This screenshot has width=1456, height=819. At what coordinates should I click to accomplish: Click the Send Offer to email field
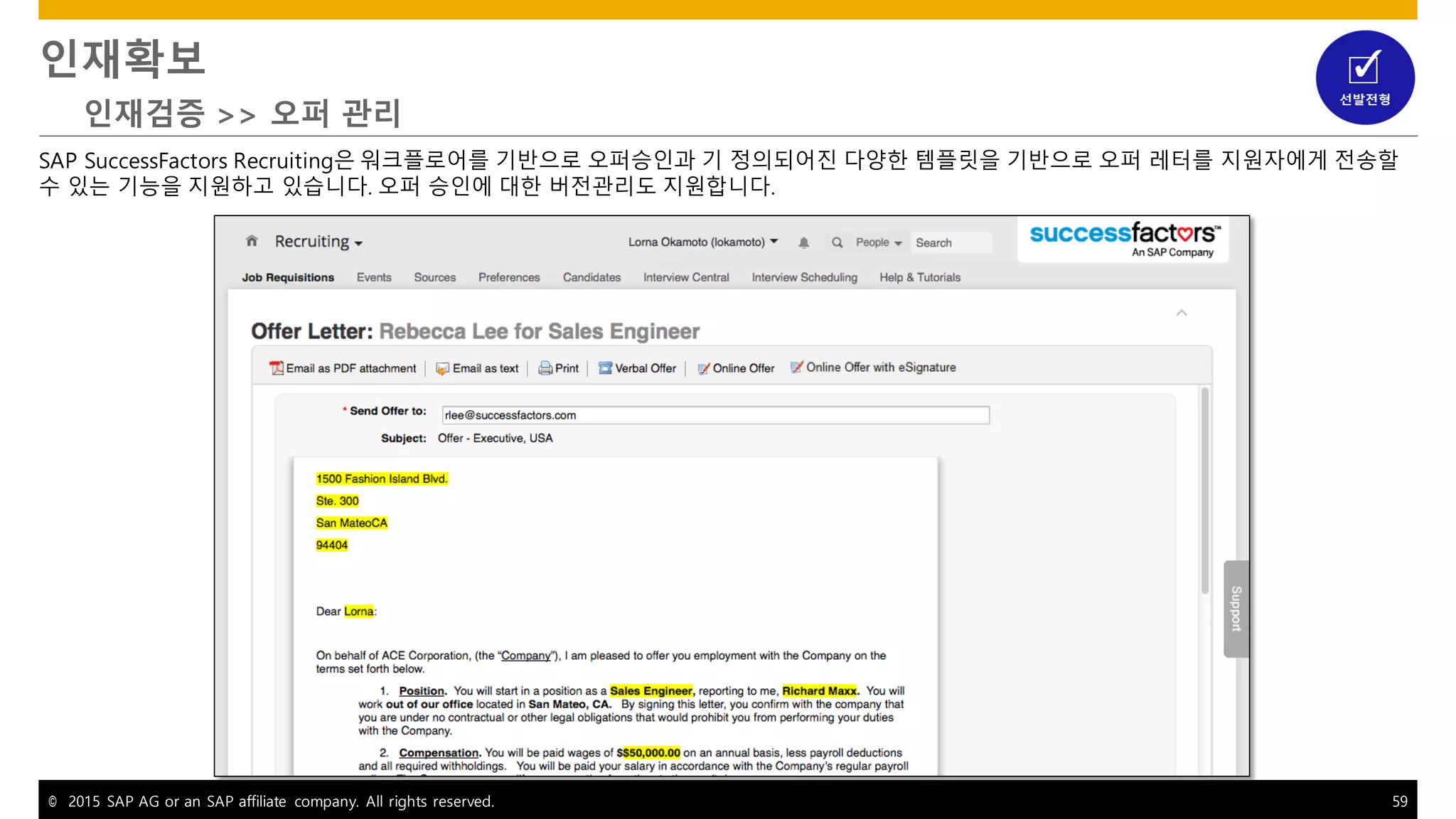(x=715, y=415)
